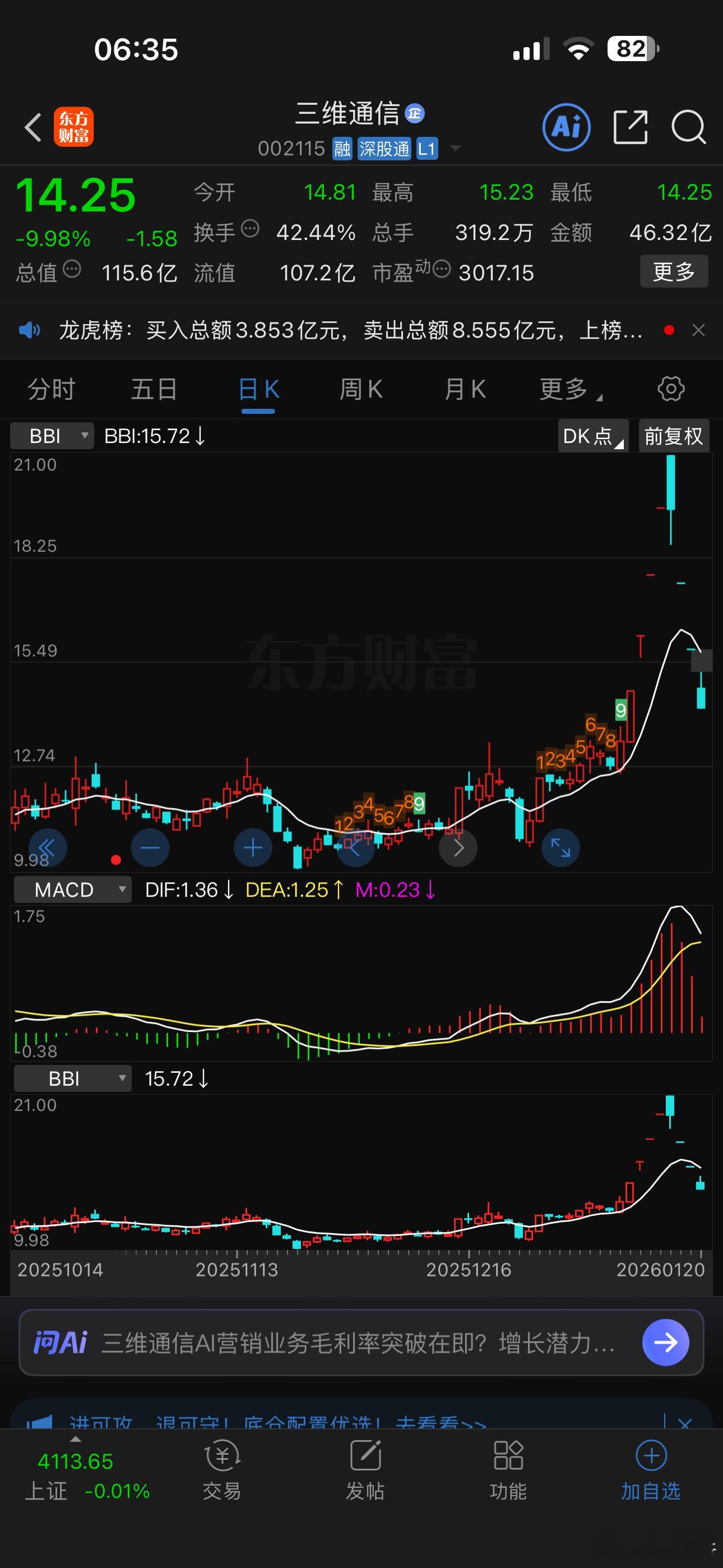Tap the stock code 002115
Viewport: 723px width, 1568px height.
tap(291, 149)
